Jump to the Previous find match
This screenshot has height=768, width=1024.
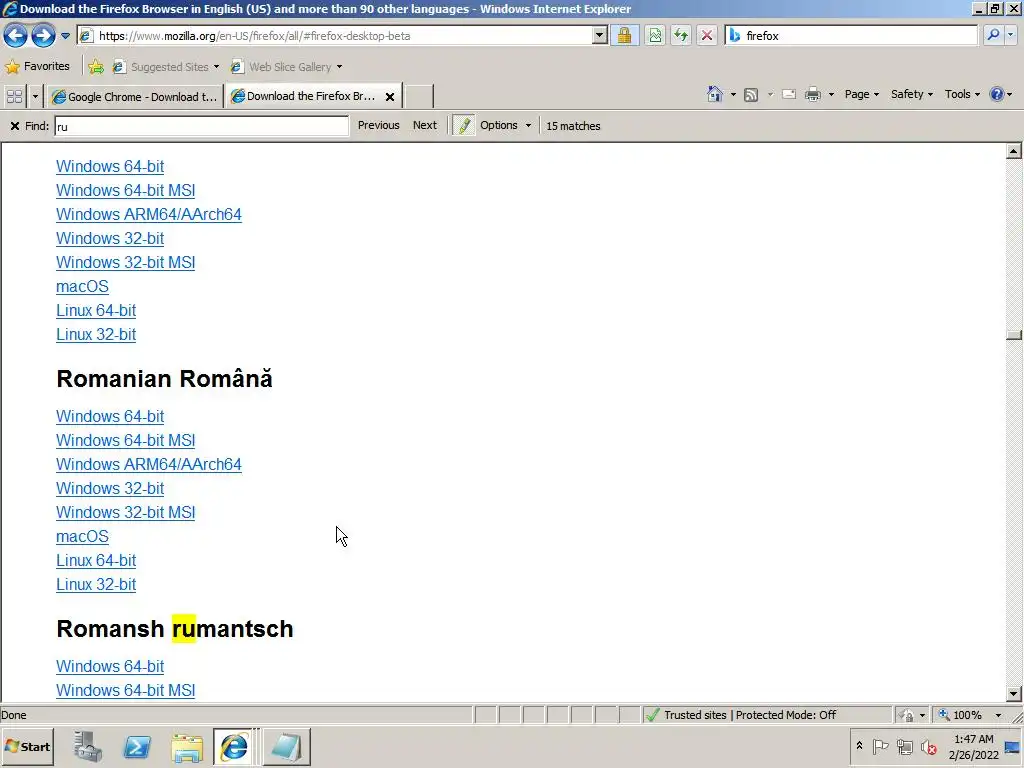(x=378, y=125)
